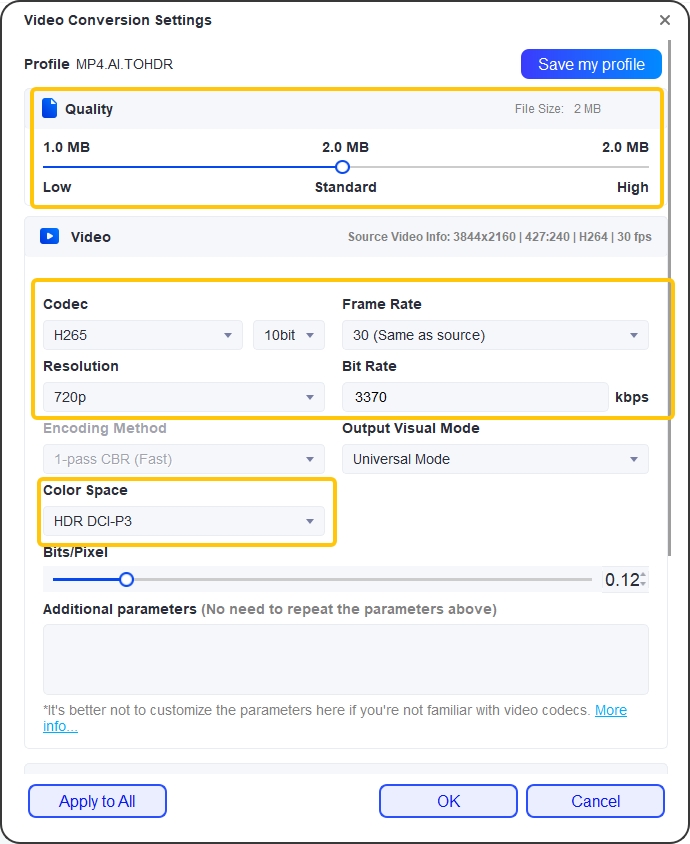Viewport: 690px width, 844px height.
Task: Cancel the conversion settings changes
Action: tap(595, 801)
